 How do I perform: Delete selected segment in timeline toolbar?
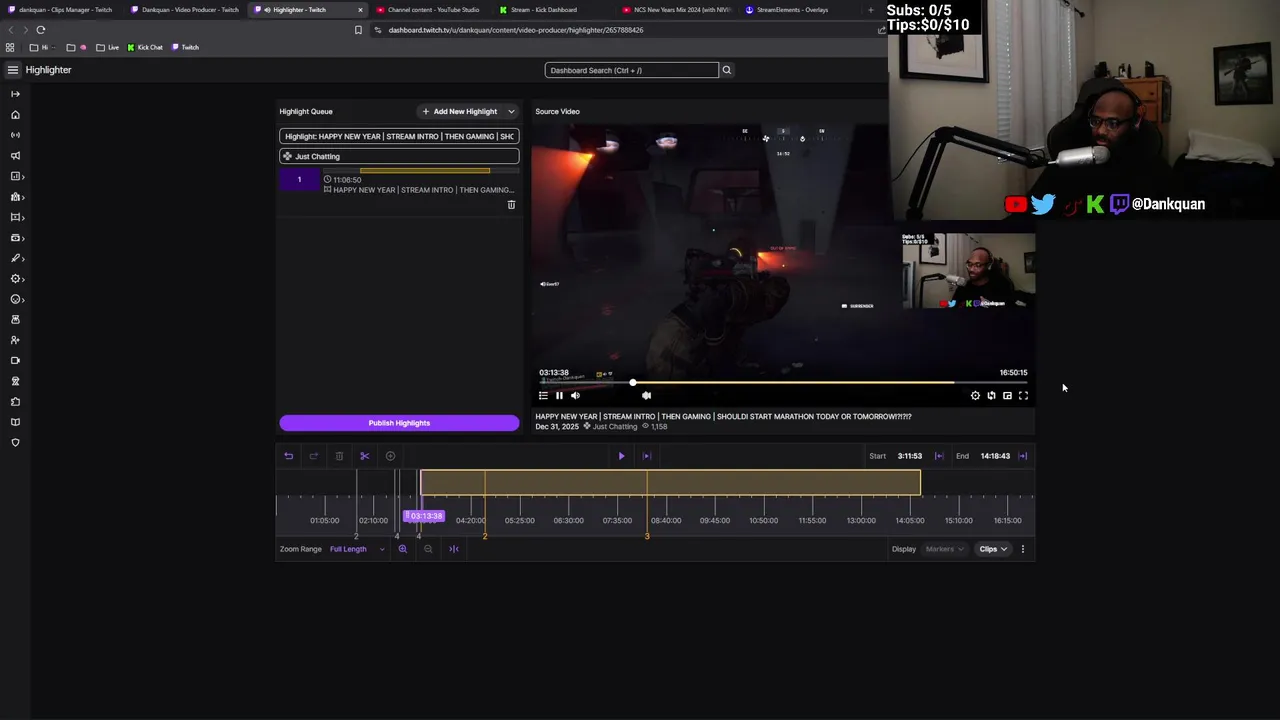339,456
